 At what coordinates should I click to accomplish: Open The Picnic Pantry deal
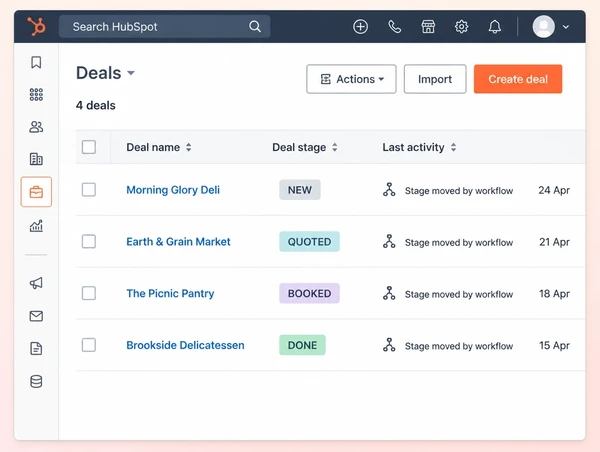tap(170, 294)
